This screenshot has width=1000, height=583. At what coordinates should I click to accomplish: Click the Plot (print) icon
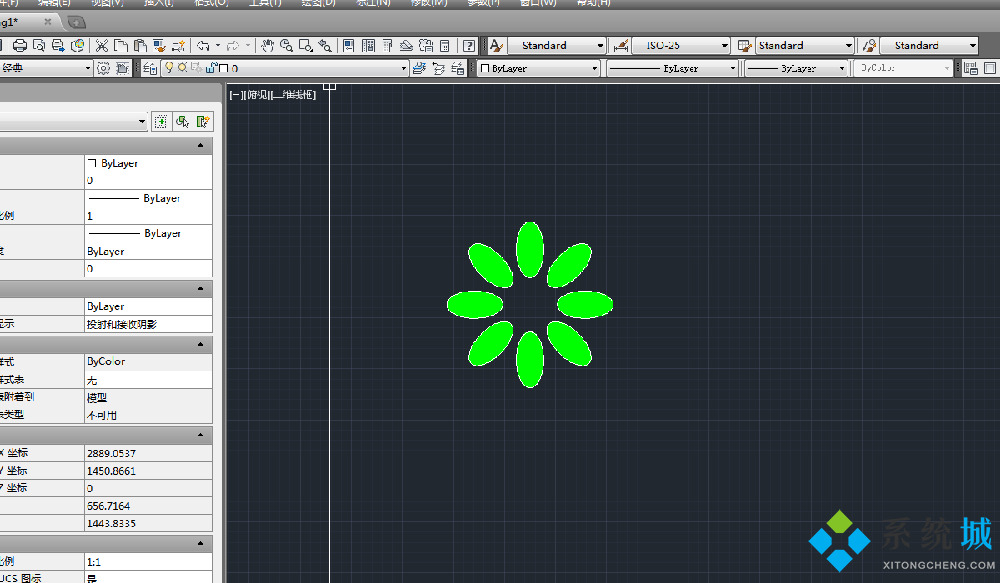(20, 45)
